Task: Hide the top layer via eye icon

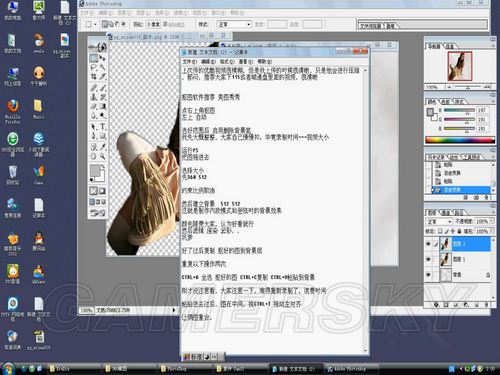Action: [428, 244]
